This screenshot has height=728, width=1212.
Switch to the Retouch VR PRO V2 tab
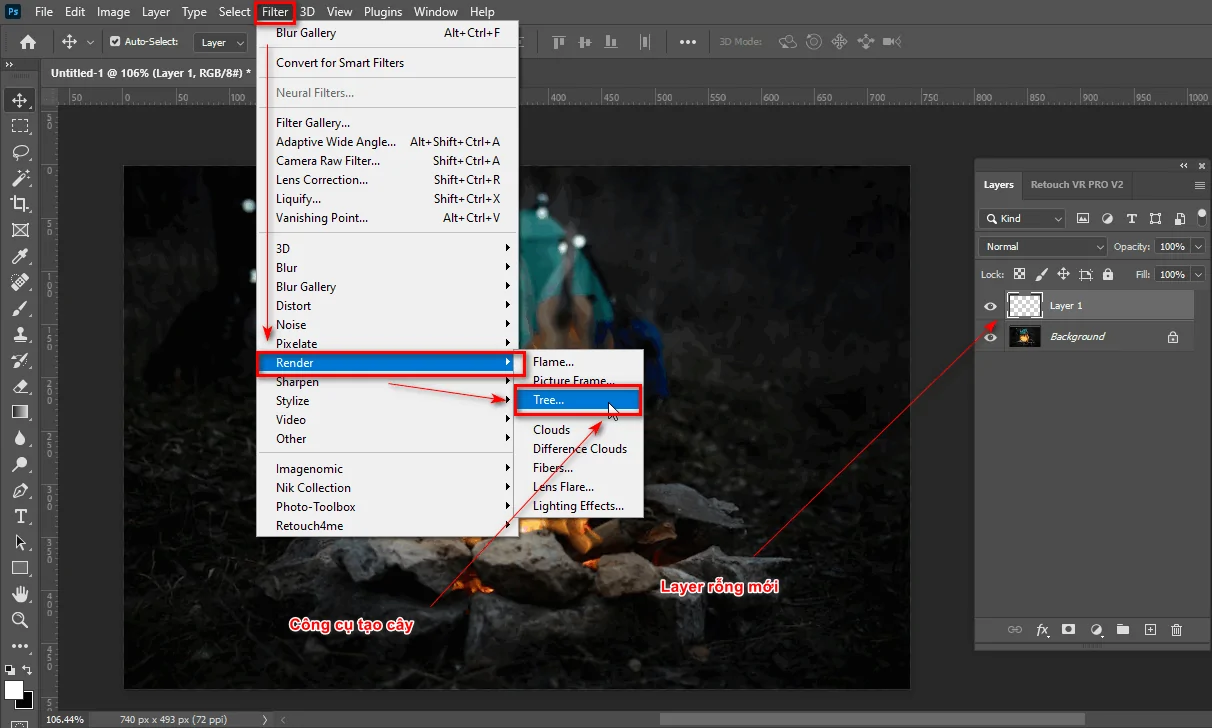(1077, 185)
